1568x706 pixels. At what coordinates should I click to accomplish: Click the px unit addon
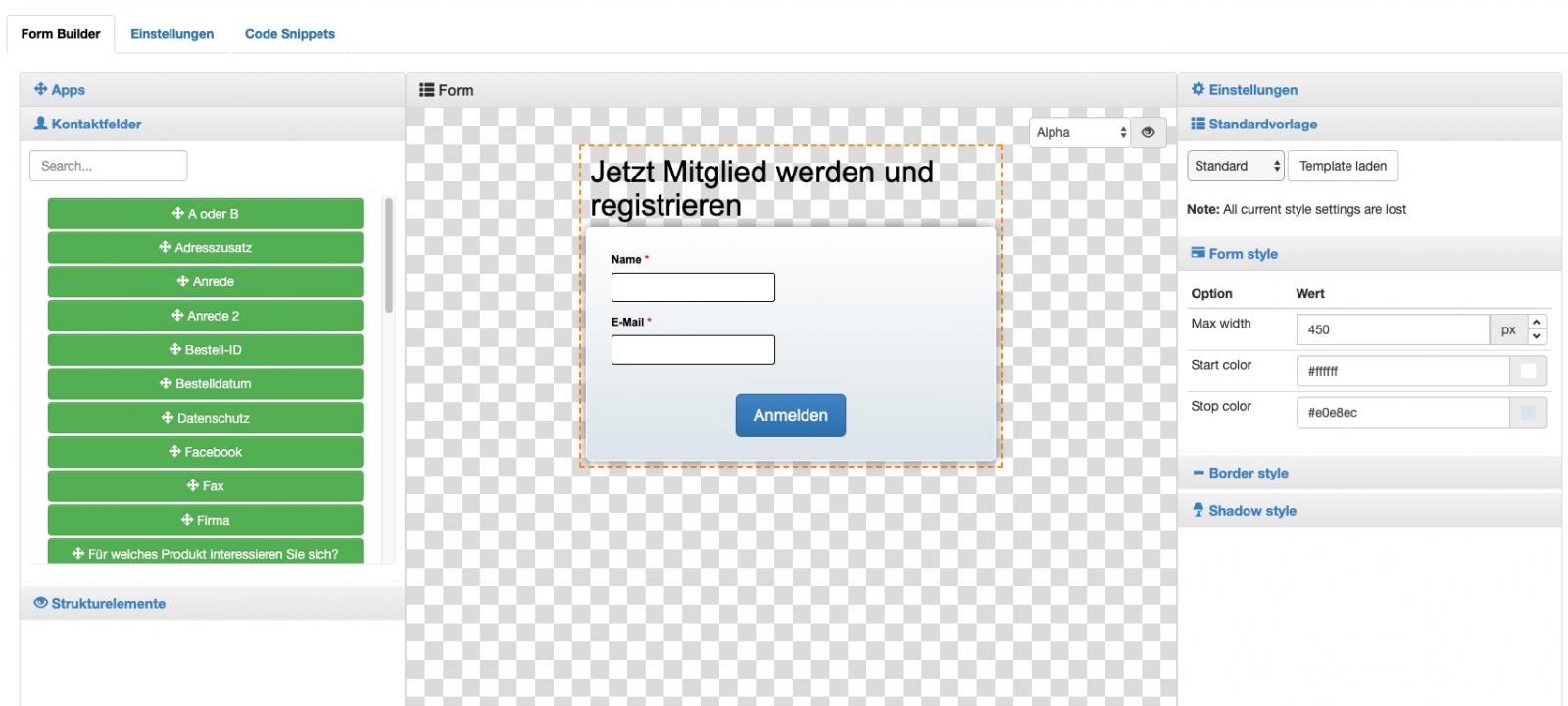[1508, 329]
